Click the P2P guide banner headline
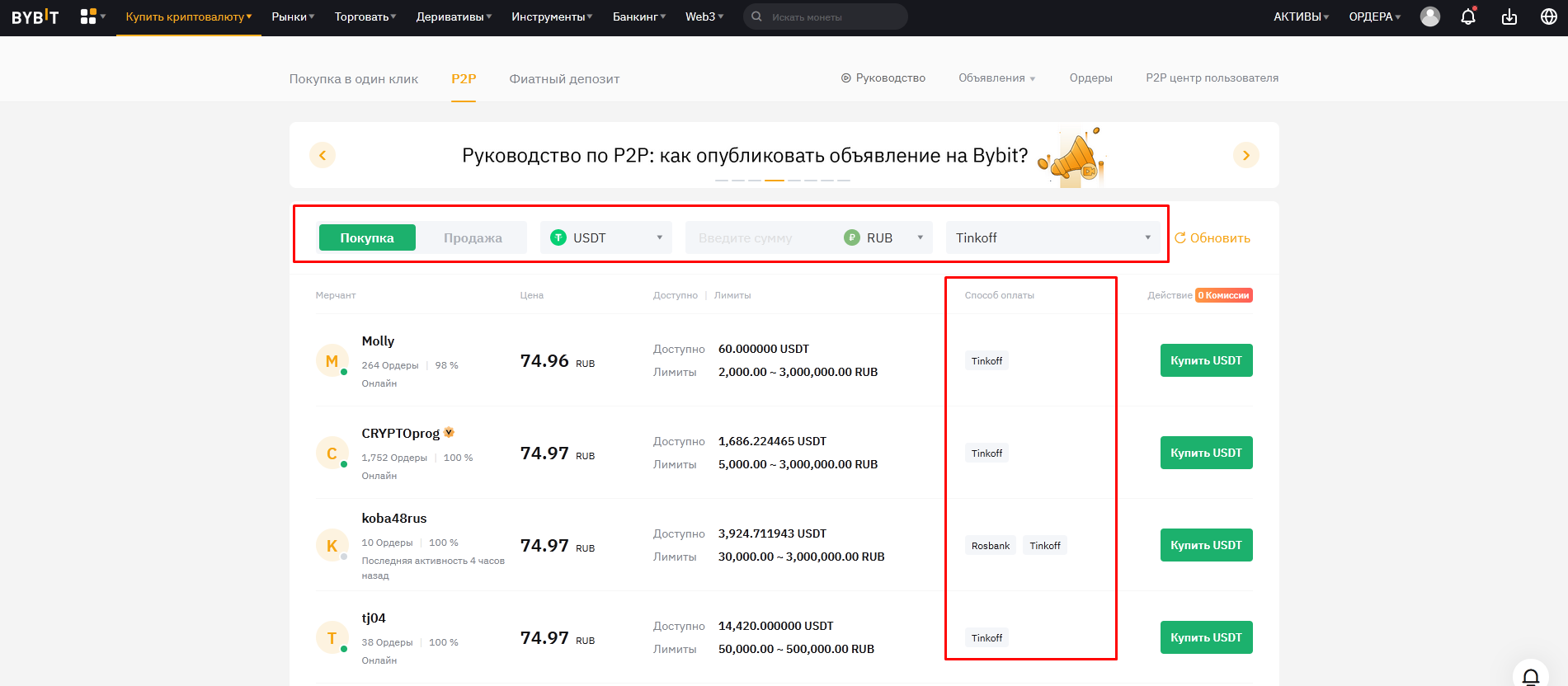 click(745, 155)
